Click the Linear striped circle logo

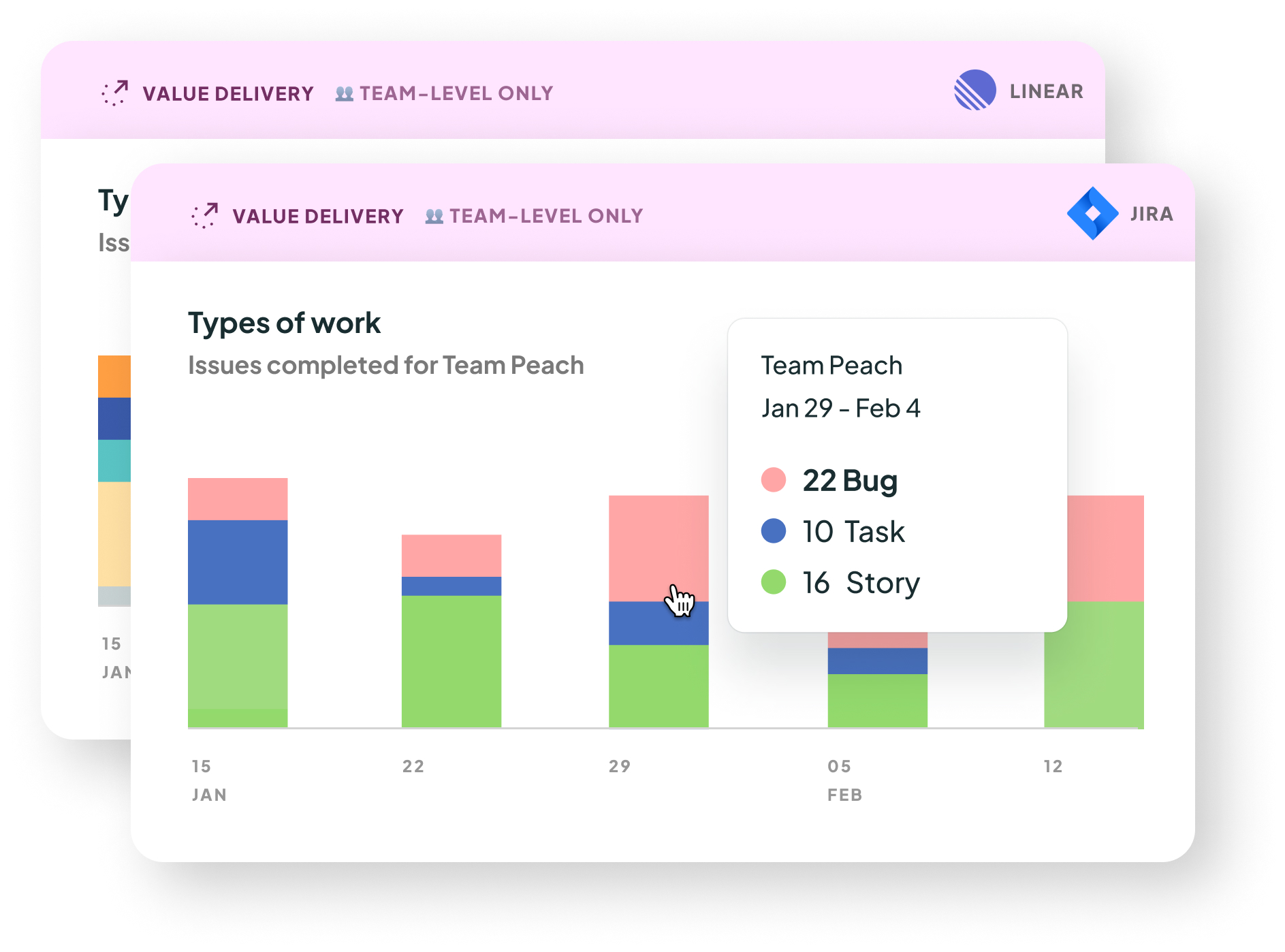[974, 91]
